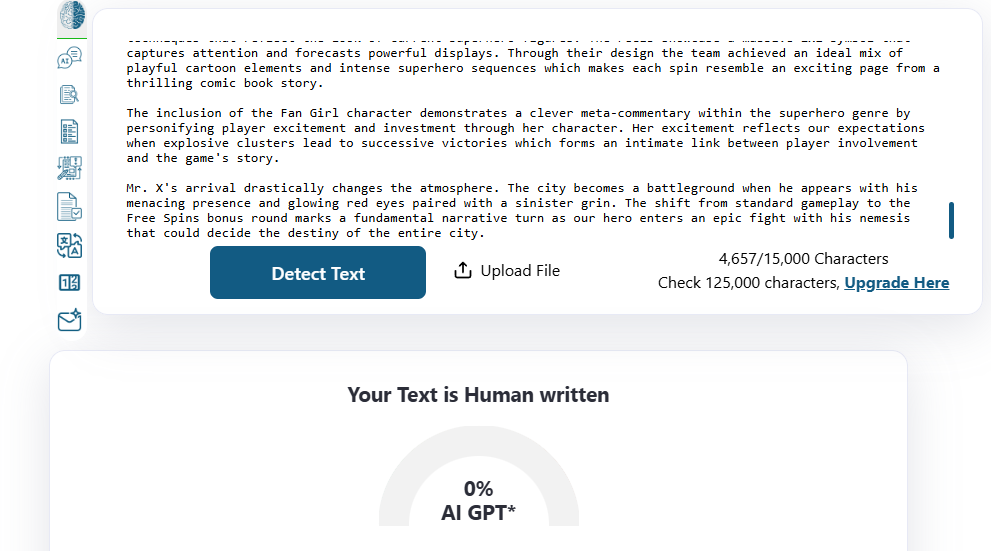Click the 'Your Text is Human written' heading

point(478,395)
